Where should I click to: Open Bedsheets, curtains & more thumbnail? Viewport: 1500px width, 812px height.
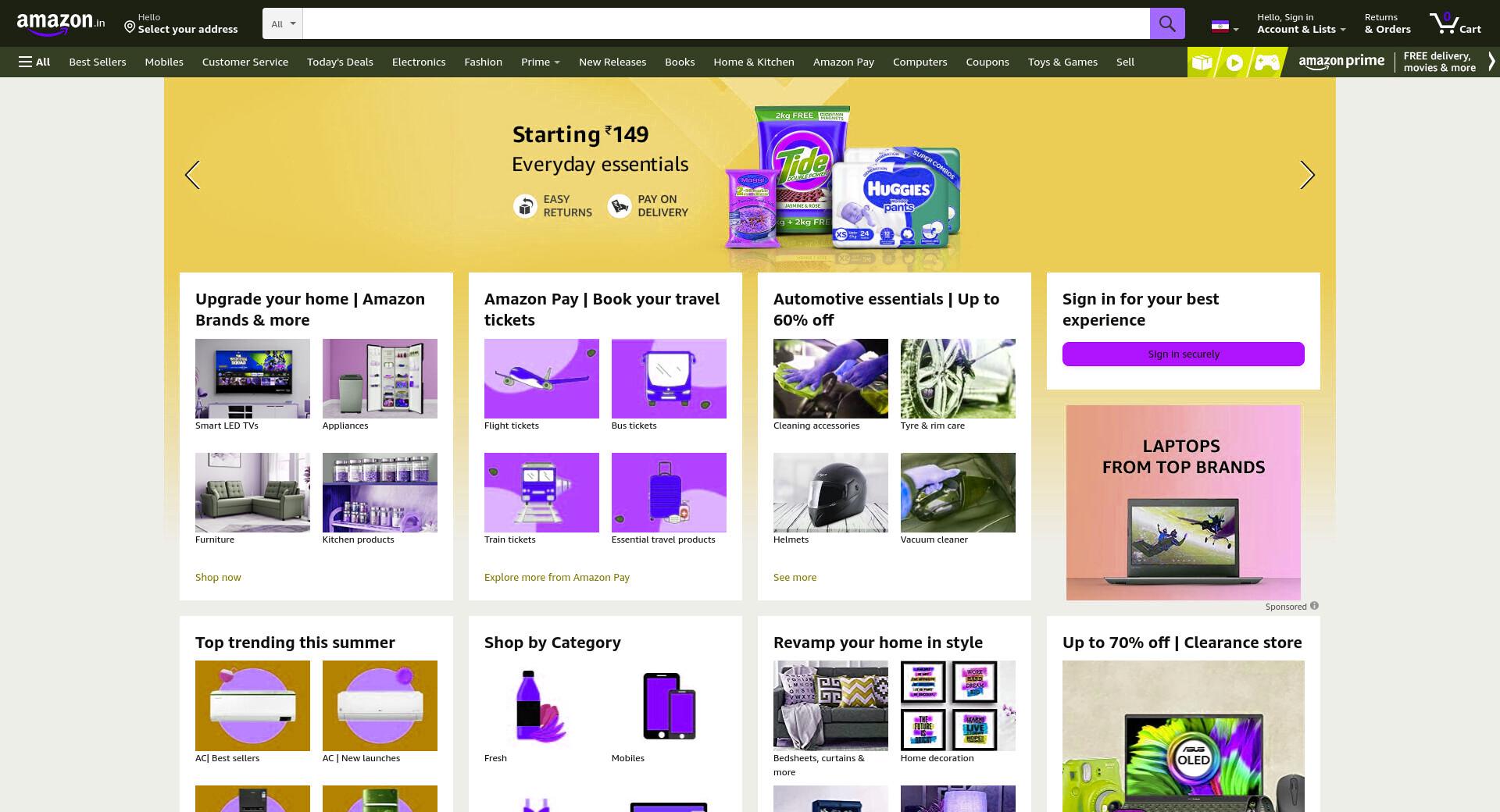830,706
